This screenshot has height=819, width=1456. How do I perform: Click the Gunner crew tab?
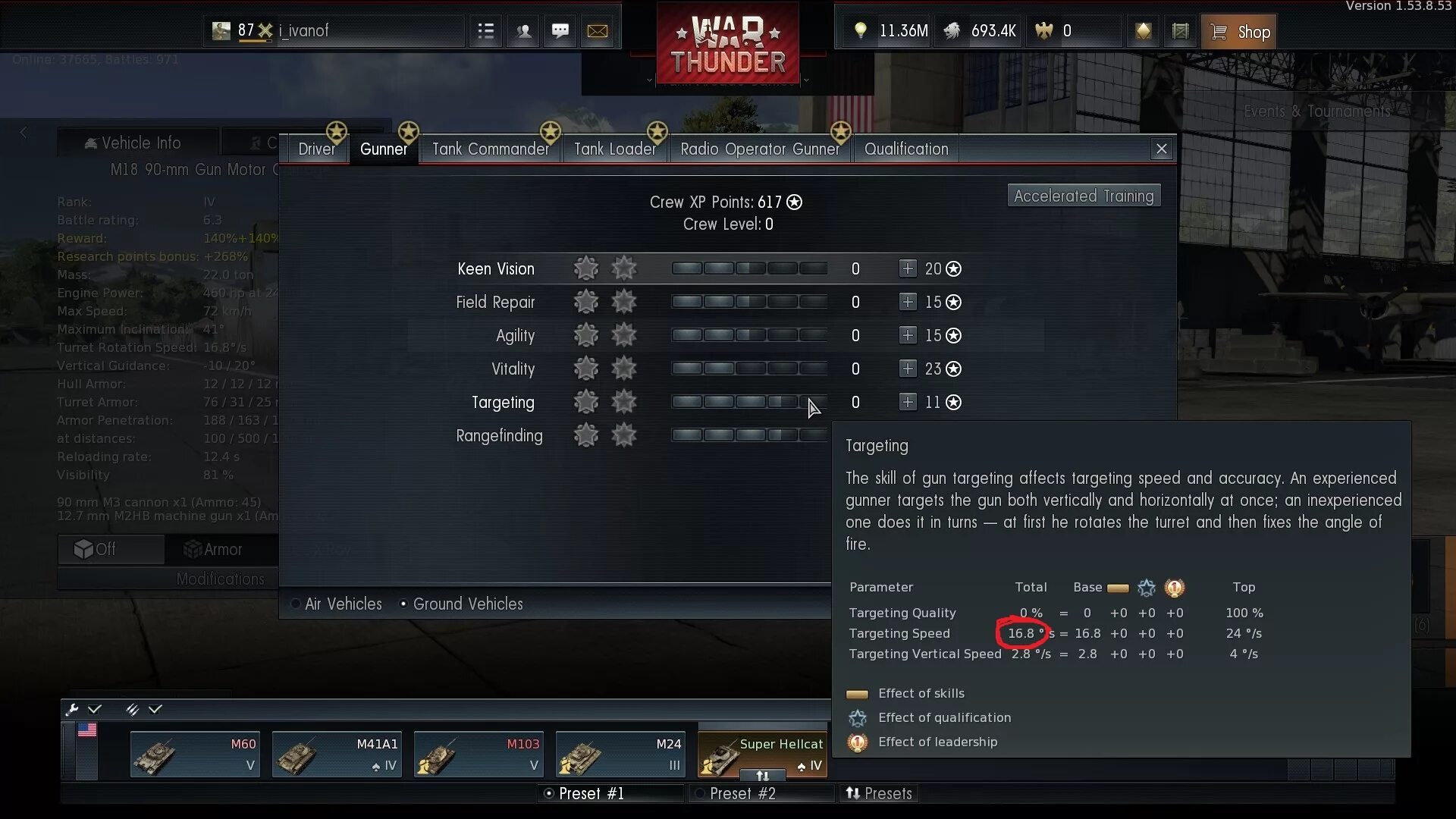tap(383, 148)
